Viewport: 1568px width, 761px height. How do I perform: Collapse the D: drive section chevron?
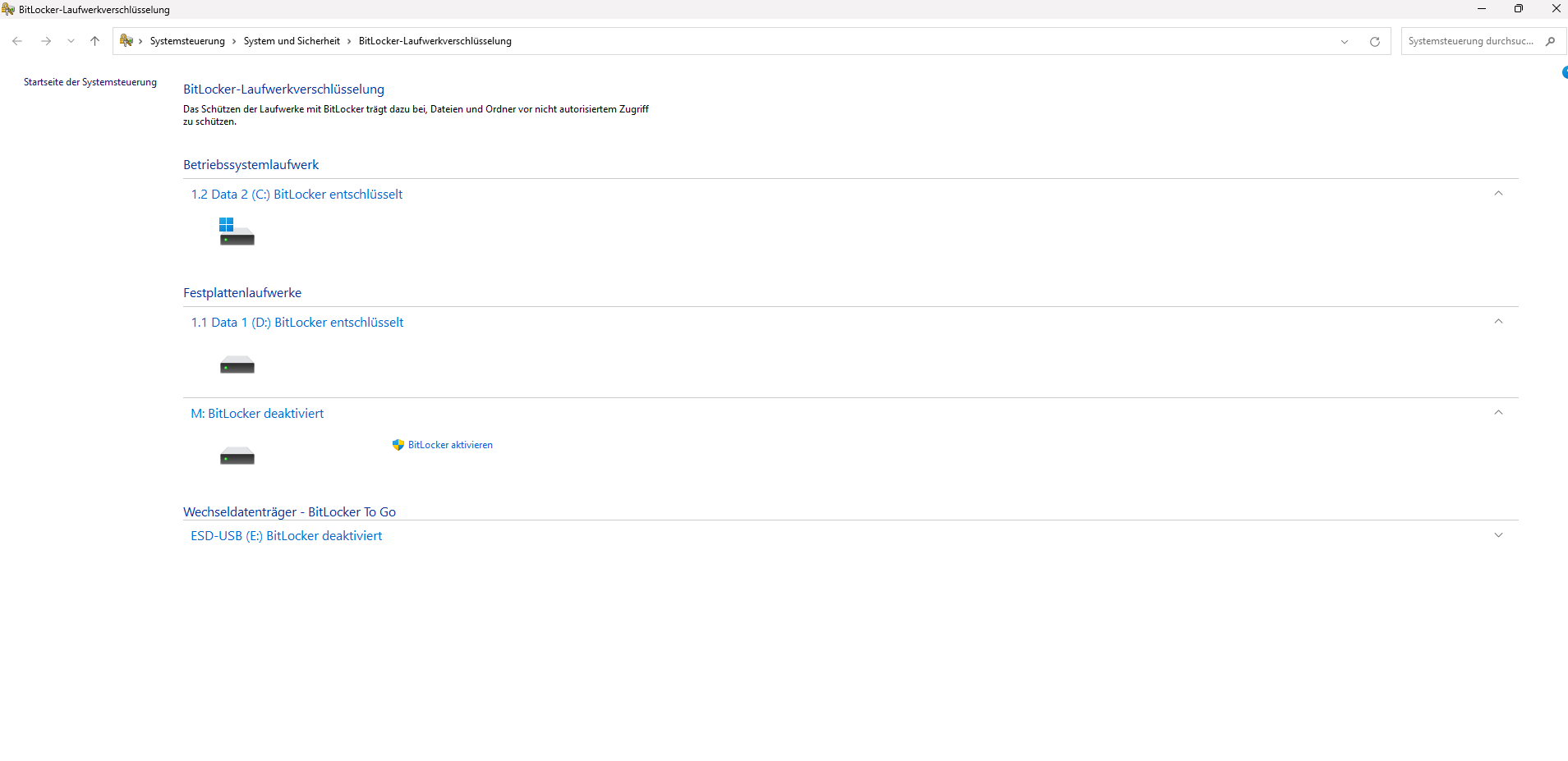point(1498,322)
